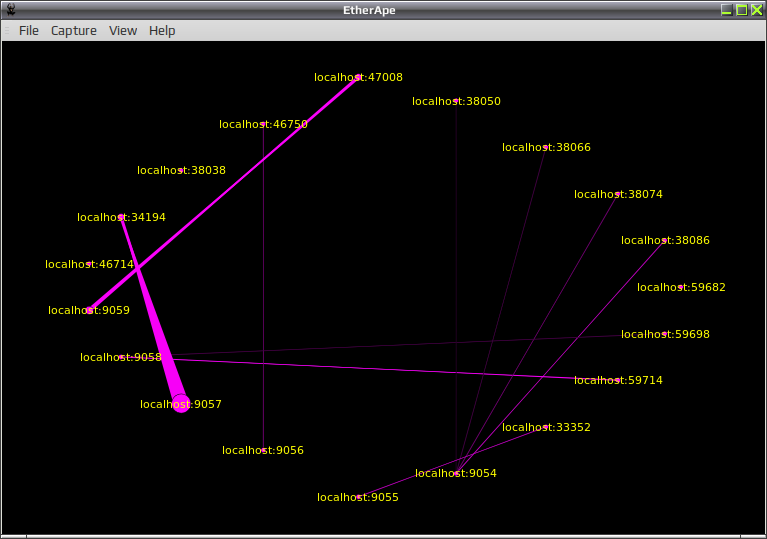Select the large localhost:9057 node circle

(x=181, y=404)
